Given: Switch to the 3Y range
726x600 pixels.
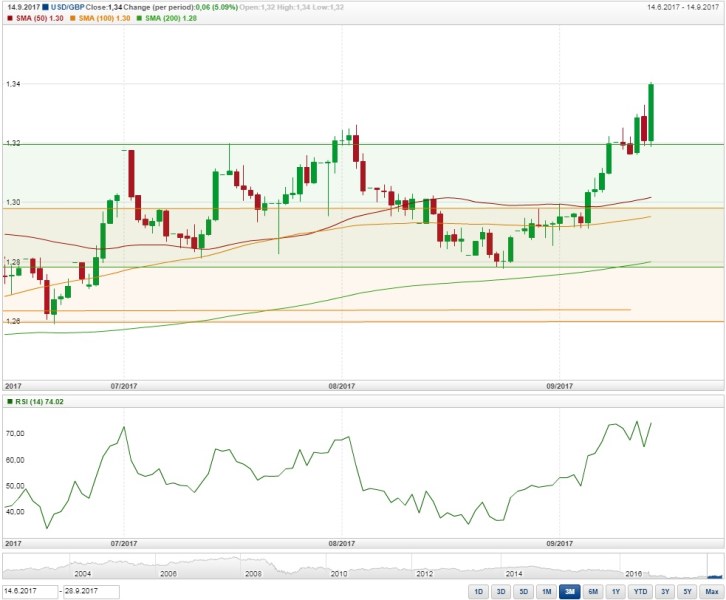Looking at the screenshot, I should coord(664,592).
